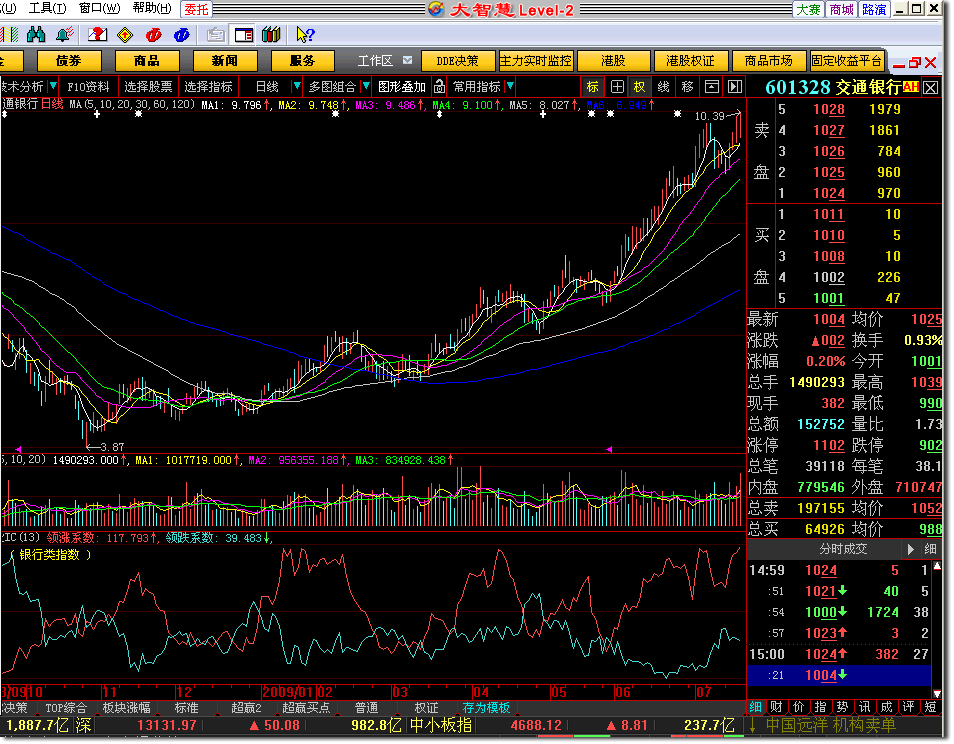
Task: Switch to the 势 tab in the quote panel
Action: click(842, 707)
